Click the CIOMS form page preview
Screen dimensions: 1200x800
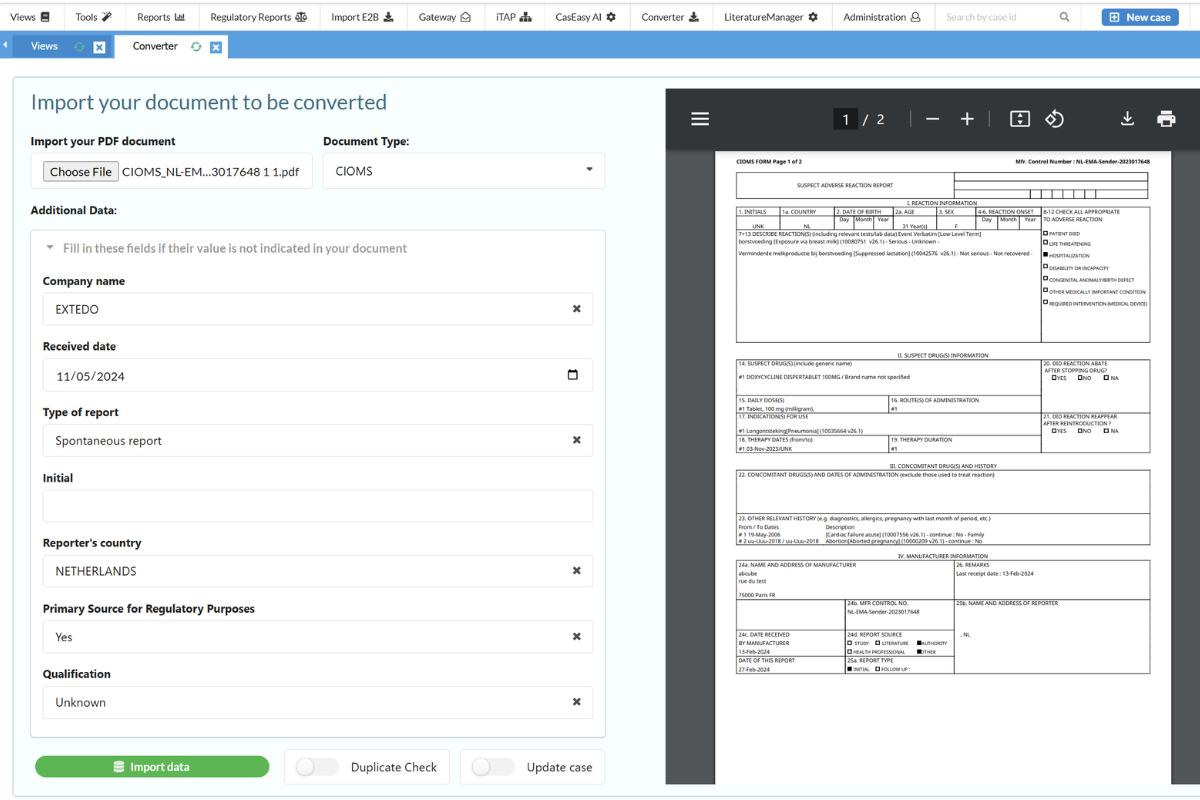(x=942, y=467)
